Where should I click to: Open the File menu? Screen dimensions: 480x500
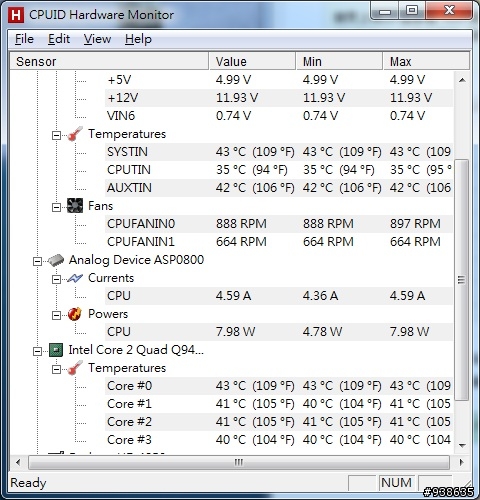(x=24, y=39)
